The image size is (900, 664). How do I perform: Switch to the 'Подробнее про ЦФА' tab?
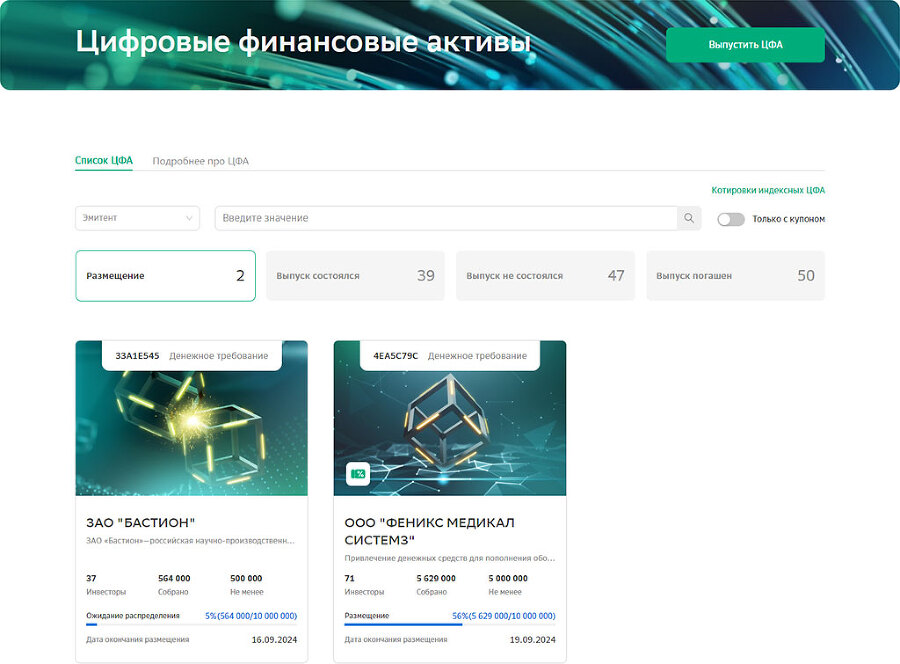coord(199,160)
